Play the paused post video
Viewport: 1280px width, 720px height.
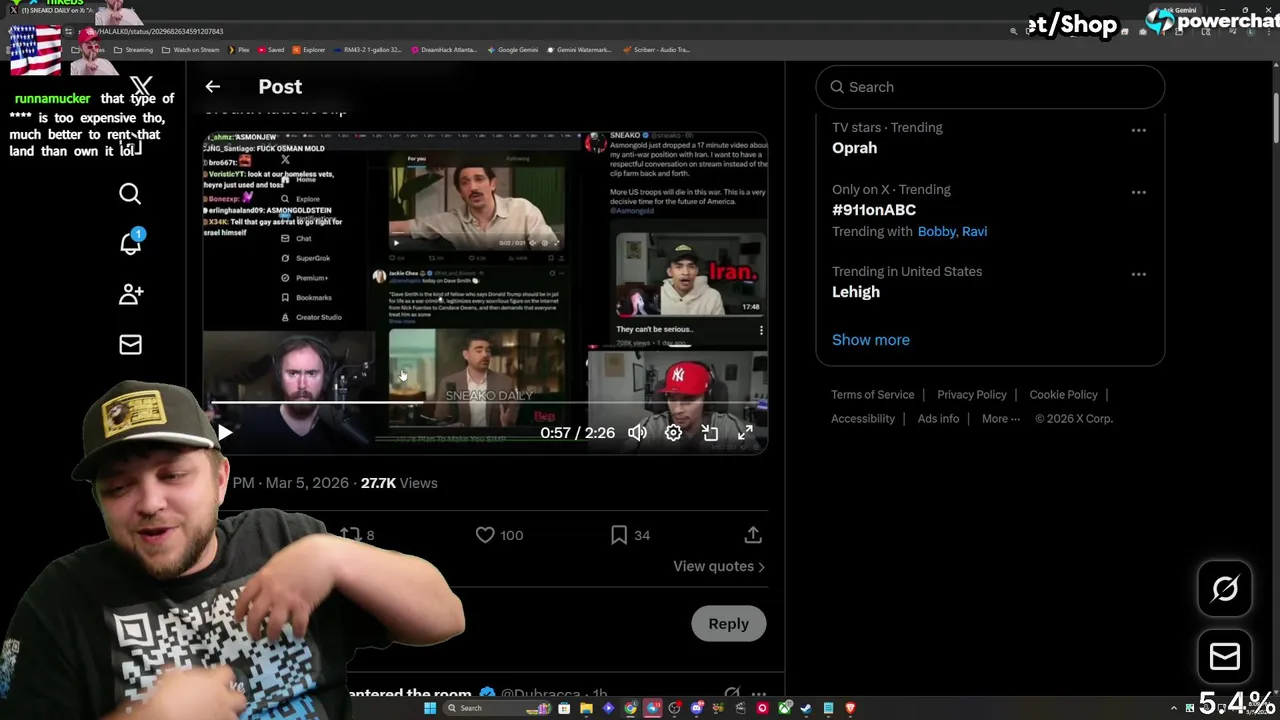tap(225, 433)
